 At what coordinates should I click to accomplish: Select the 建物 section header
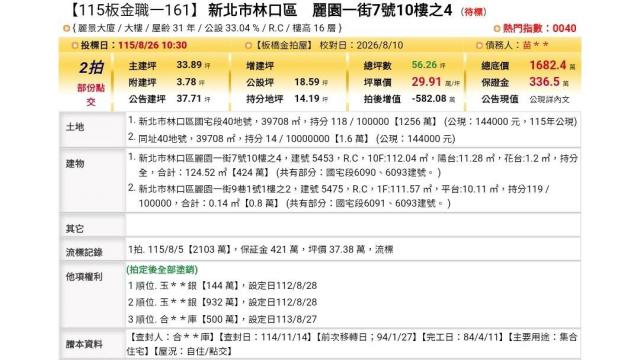pos(75,164)
